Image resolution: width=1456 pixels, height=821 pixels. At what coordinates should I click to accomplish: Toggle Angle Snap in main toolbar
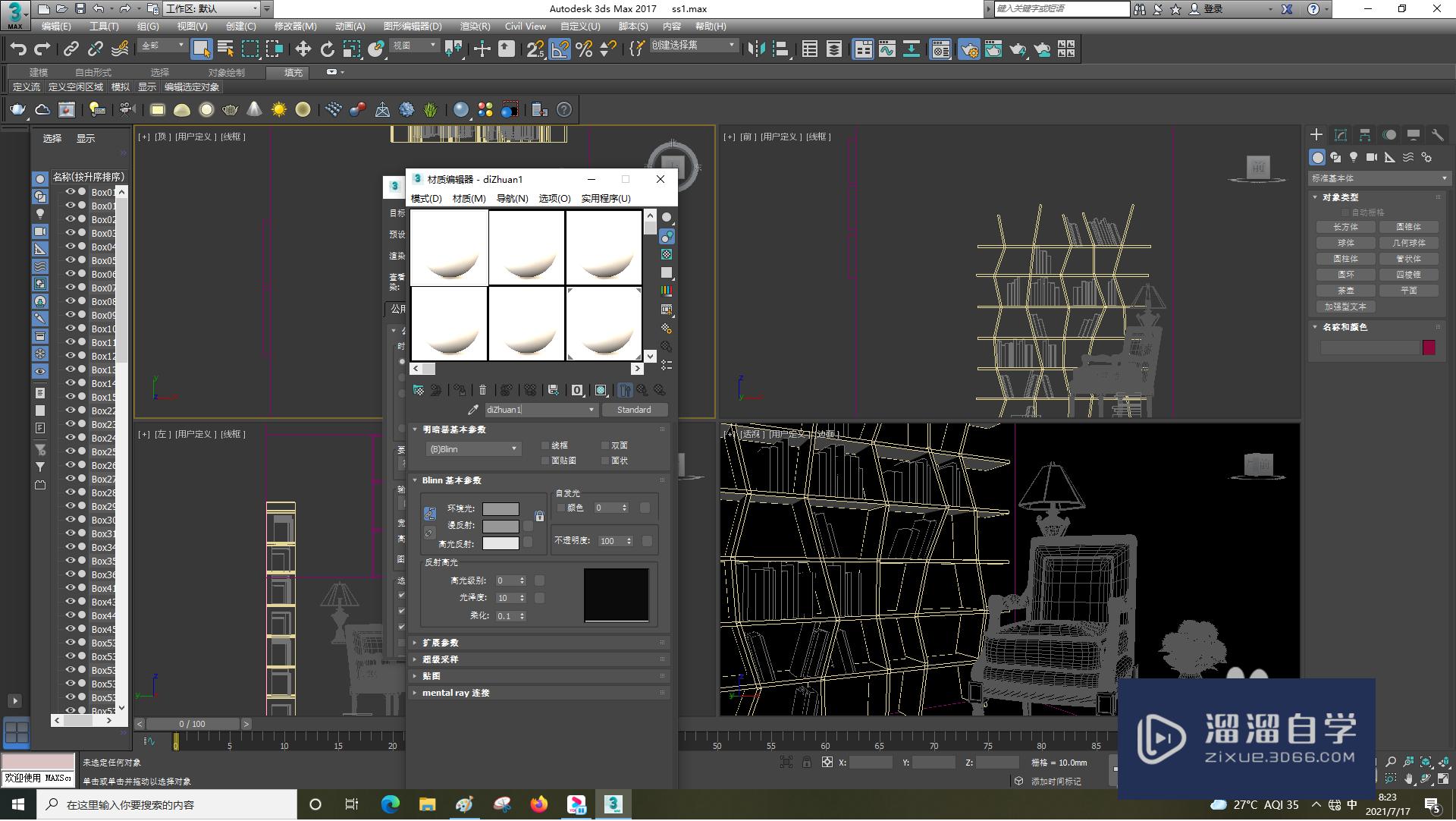coord(560,49)
